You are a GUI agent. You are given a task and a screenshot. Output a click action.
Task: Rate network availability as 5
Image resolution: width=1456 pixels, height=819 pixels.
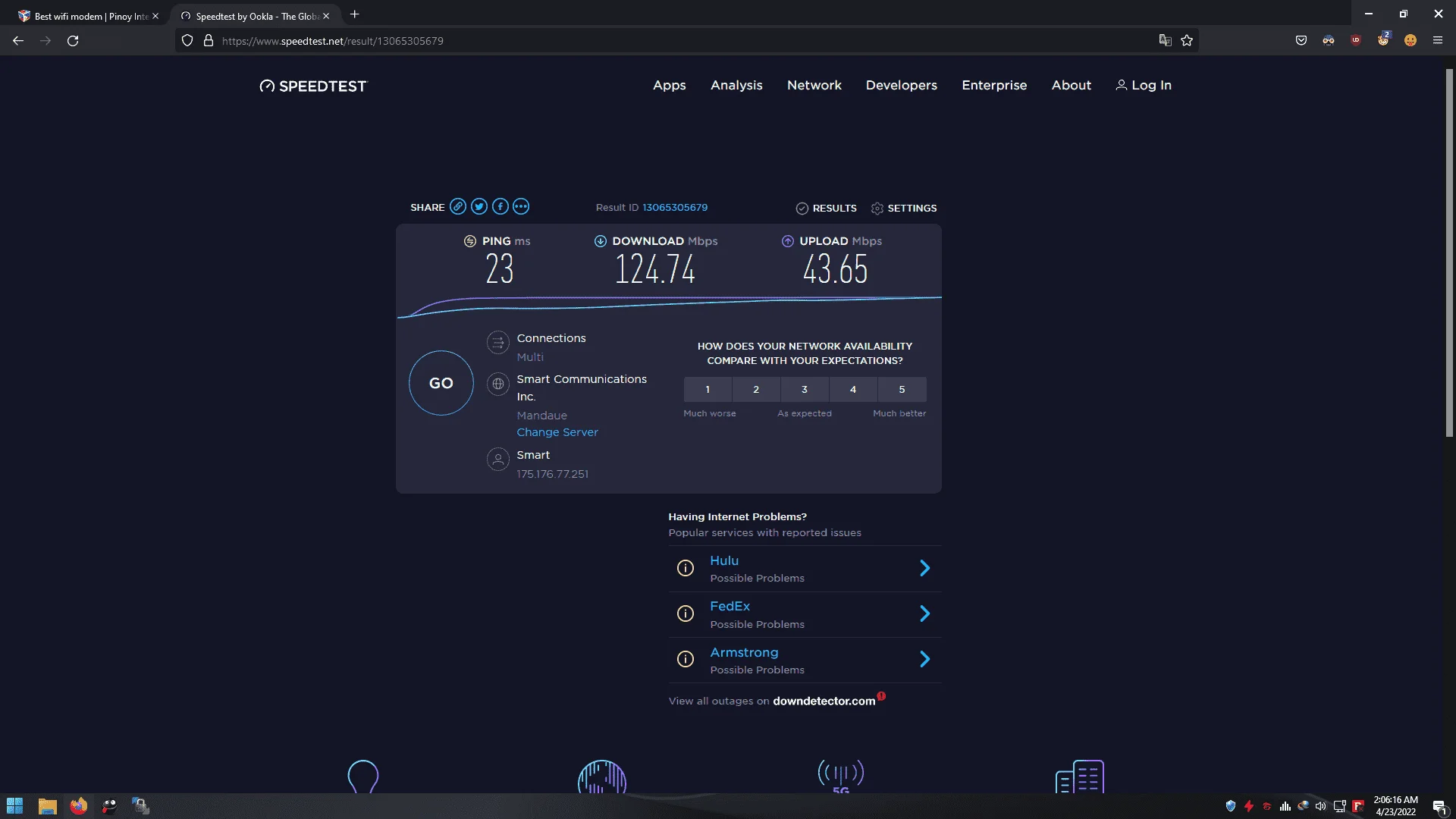click(x=902, y=390)
